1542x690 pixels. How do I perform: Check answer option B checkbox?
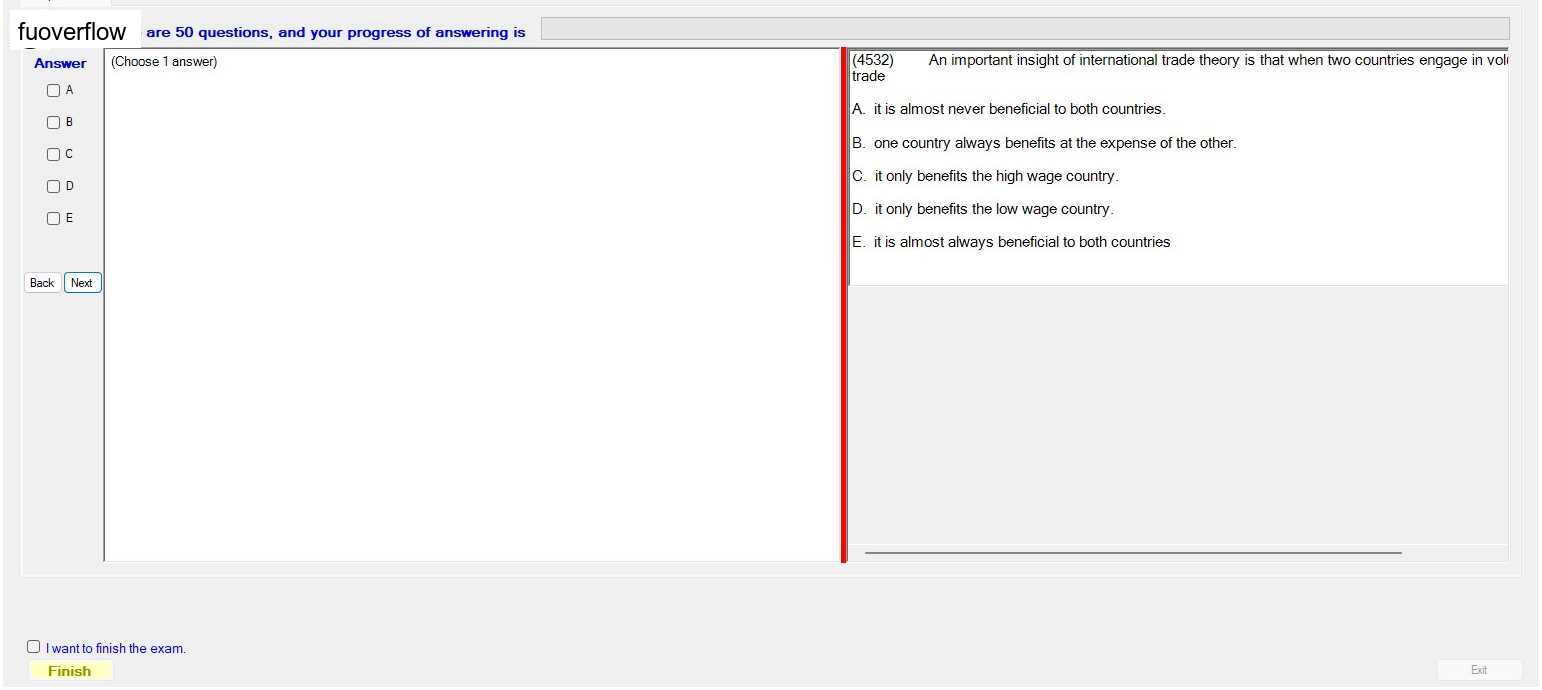coord(53,122)
